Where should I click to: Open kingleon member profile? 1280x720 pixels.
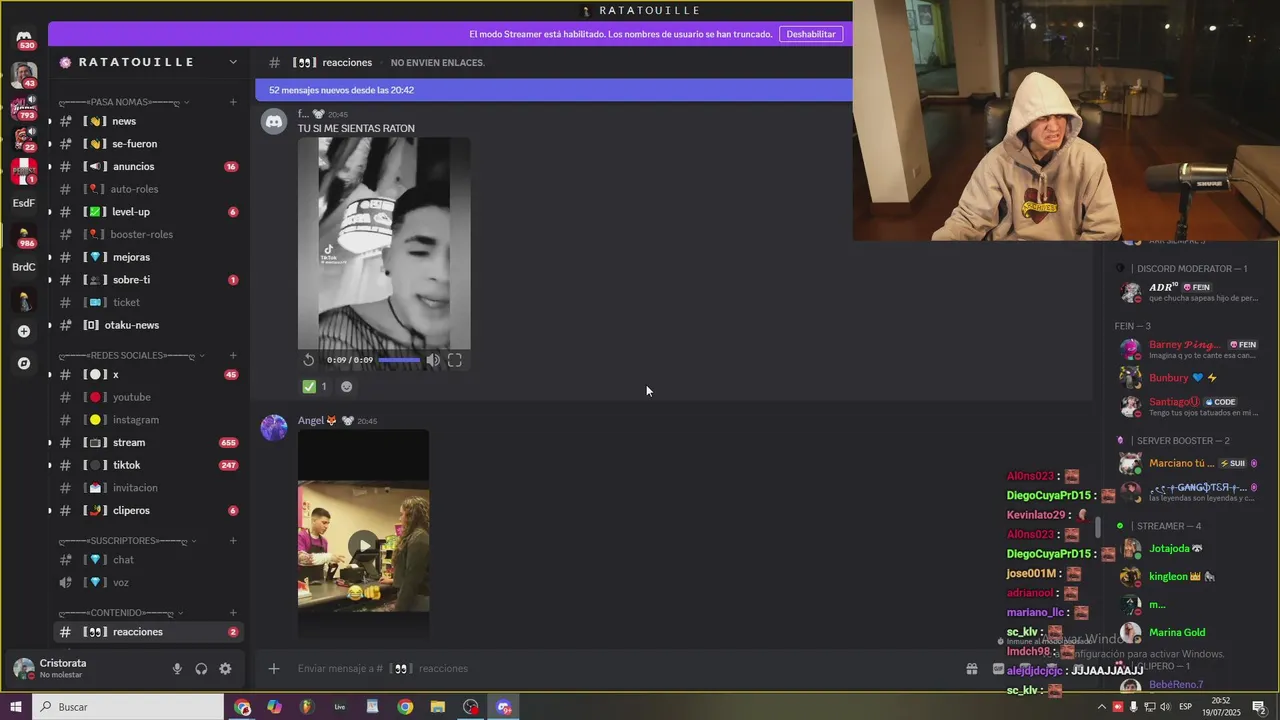point(1170,576)
